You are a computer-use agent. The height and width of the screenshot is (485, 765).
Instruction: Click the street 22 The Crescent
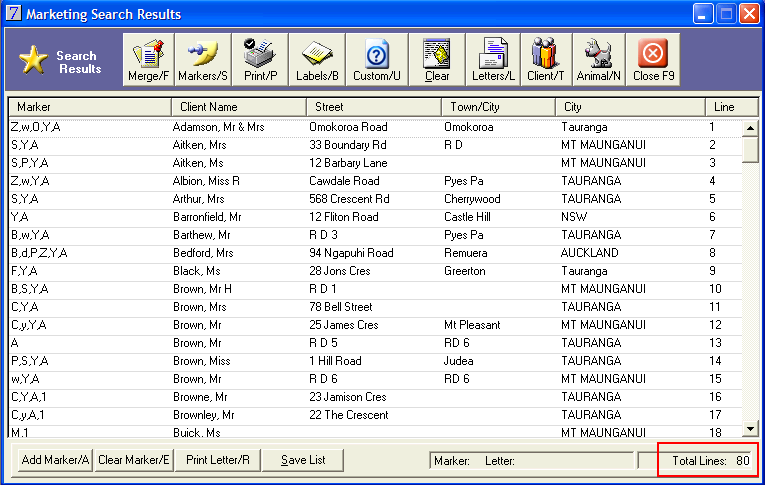tap(349, 416)
